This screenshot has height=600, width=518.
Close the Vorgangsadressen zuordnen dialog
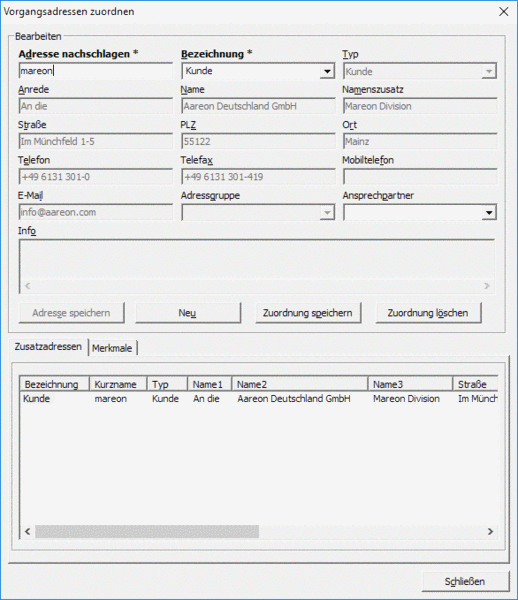[503, 12]
